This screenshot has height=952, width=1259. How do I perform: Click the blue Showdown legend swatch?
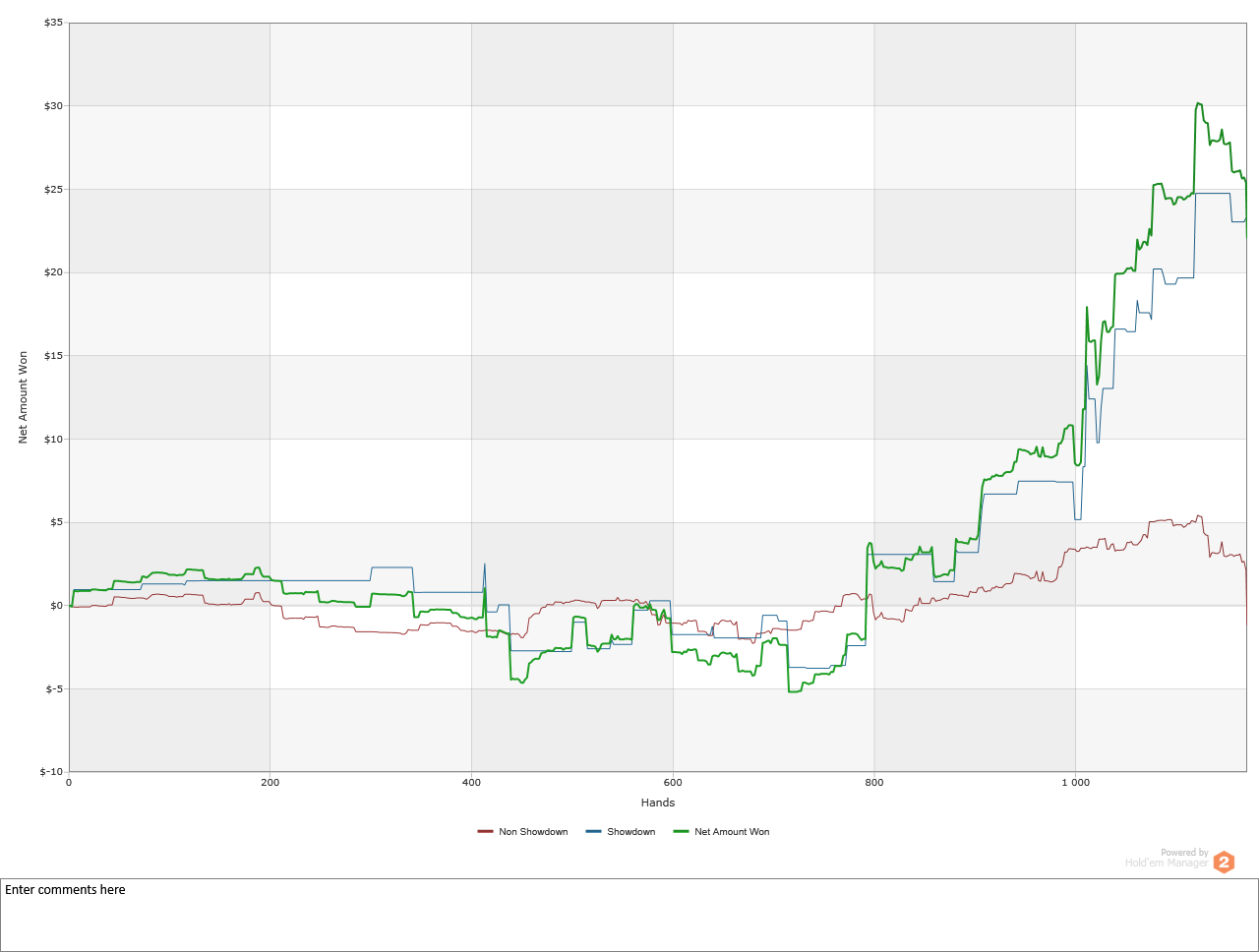point(593,832)
